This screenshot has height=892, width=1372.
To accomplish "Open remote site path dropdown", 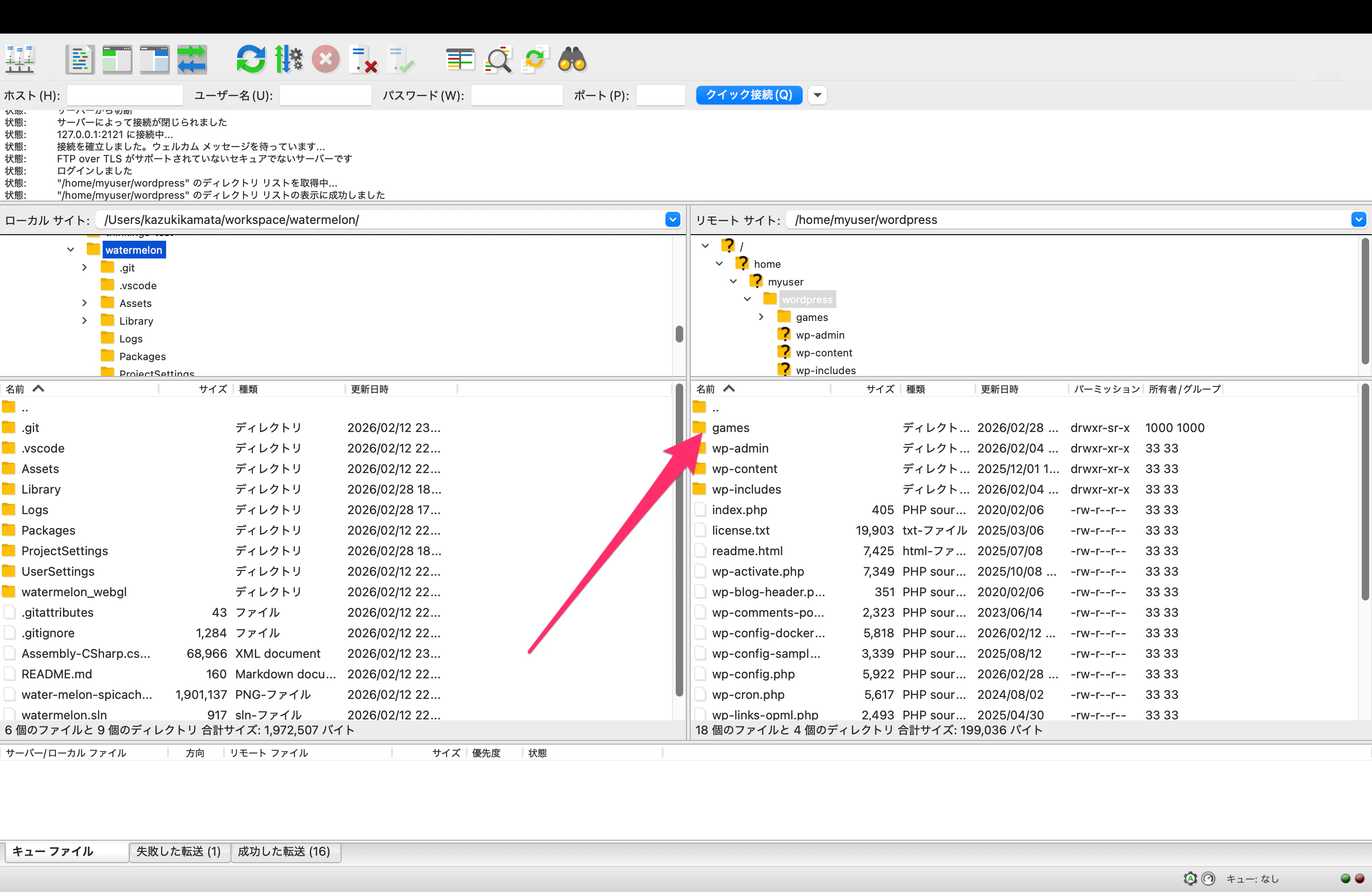I will [1359, 220].
